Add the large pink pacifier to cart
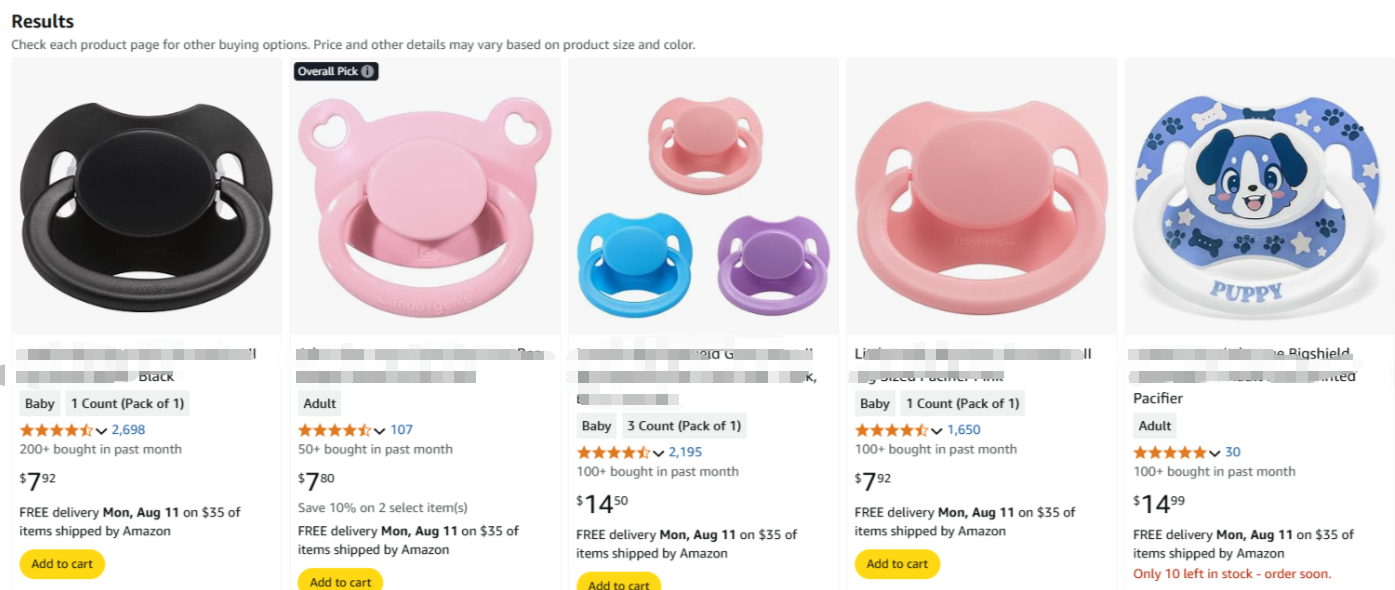This screenshot has width=1395, height=590. click(x=897, y=564)
